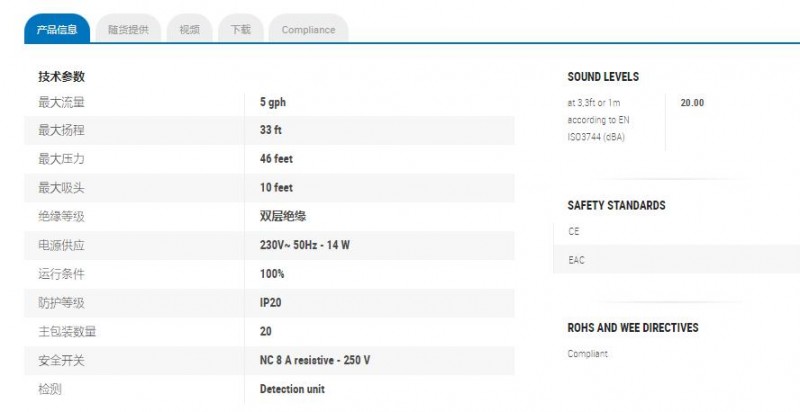
Task: Switch to the Compliance tab
Action: (308, 29)
